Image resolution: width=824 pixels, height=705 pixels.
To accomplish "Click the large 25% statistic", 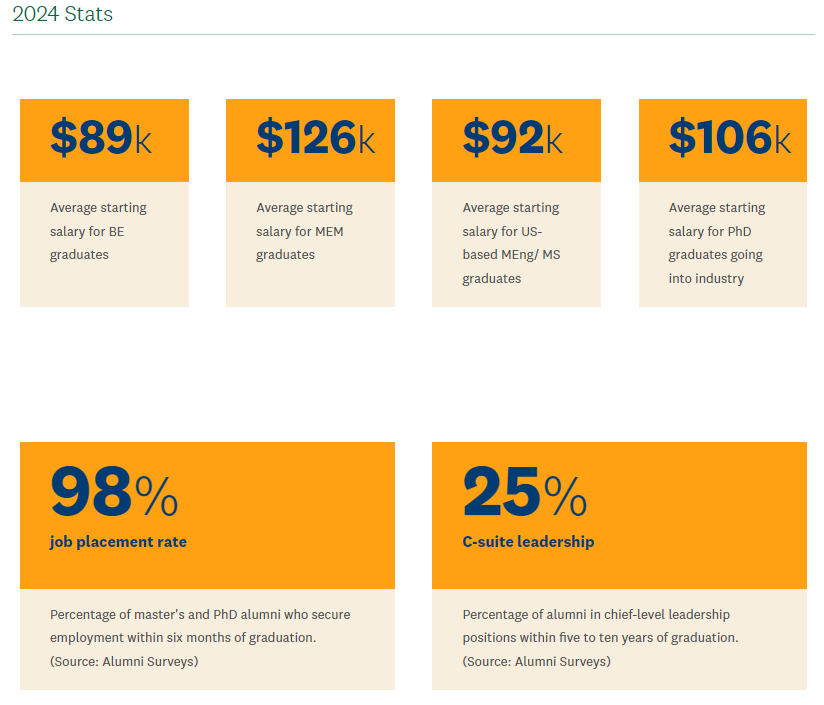I will pyautogui.click(x=525, y=493).
